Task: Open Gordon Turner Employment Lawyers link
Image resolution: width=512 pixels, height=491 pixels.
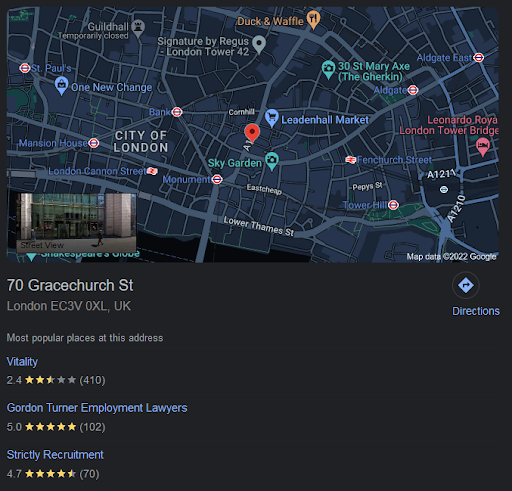Action: click(97, 408)
